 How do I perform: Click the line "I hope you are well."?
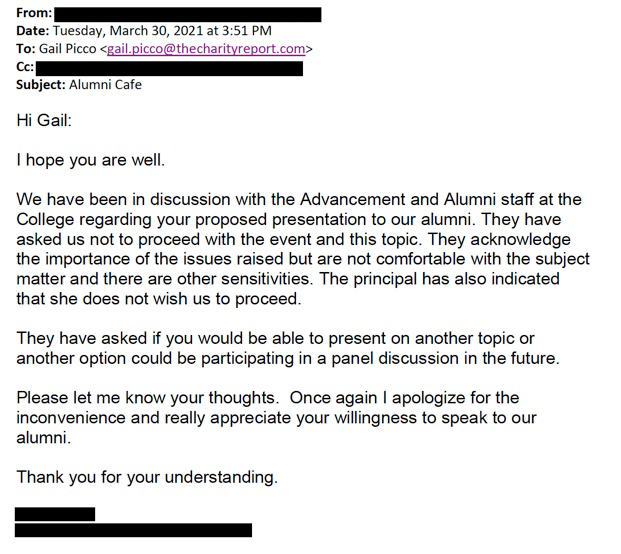[91, 160]
